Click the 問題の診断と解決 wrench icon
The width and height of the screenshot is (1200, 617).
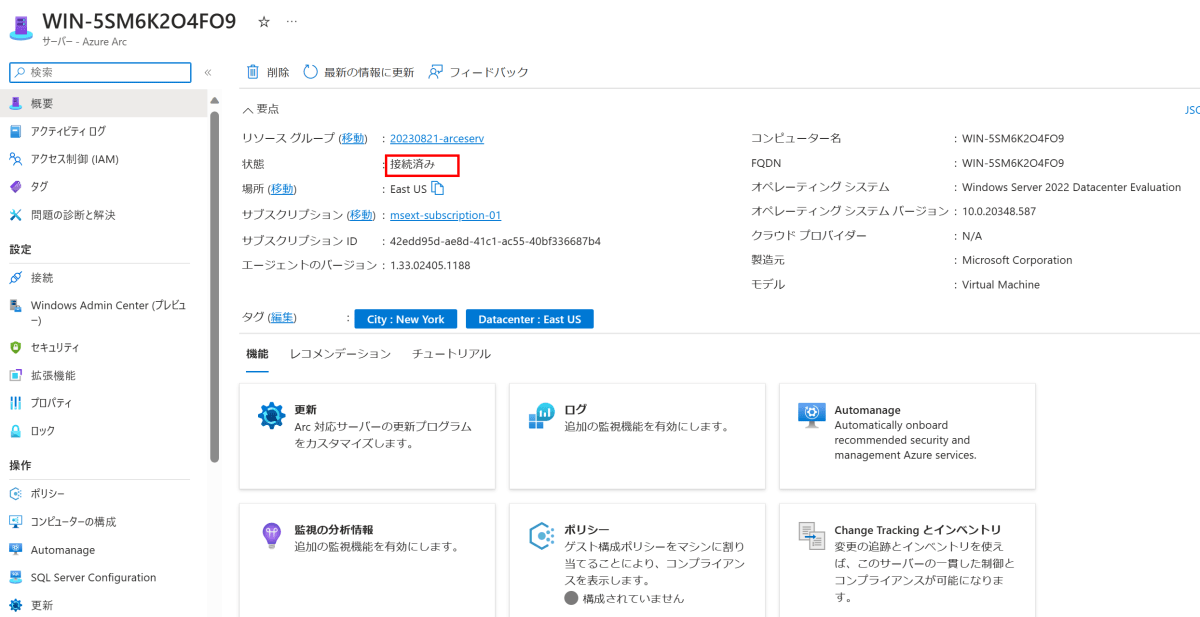tap(15, 215)
